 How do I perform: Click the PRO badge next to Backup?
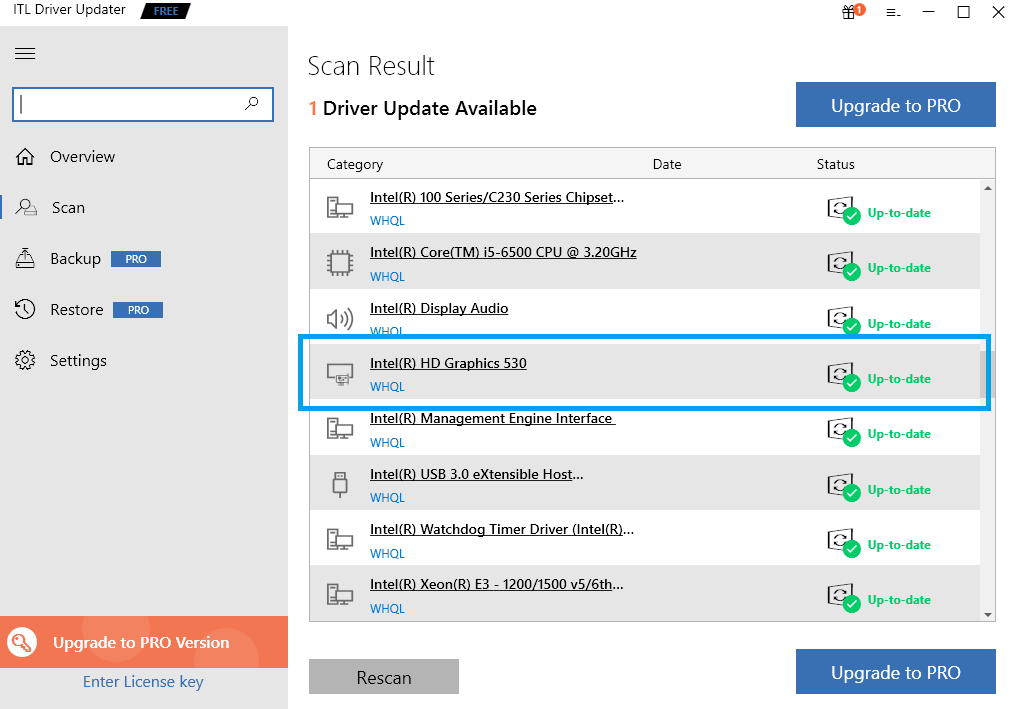(136, 259)
